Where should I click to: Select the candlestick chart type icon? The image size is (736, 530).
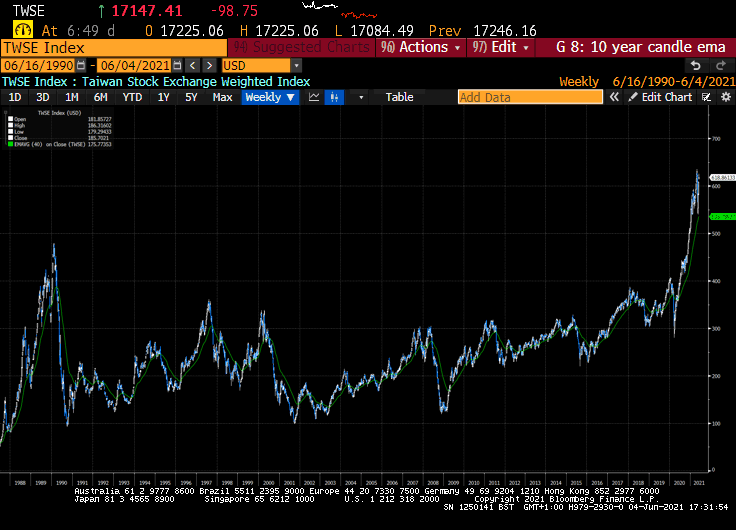[334, 97]
